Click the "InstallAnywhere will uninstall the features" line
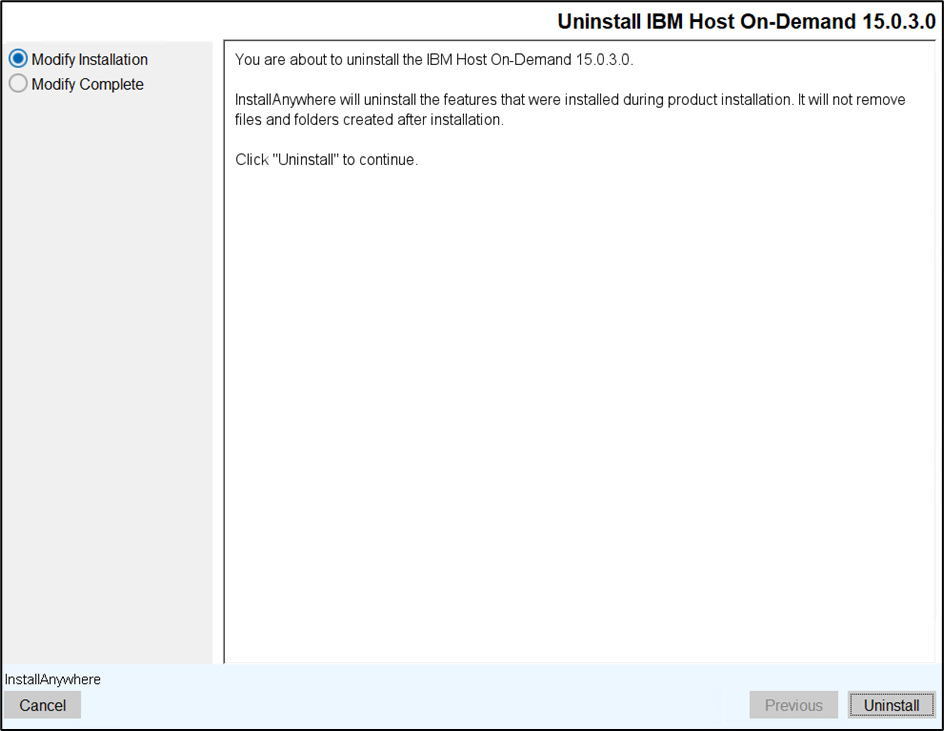This screenshot has width=944, height=731. click(570, 101)
